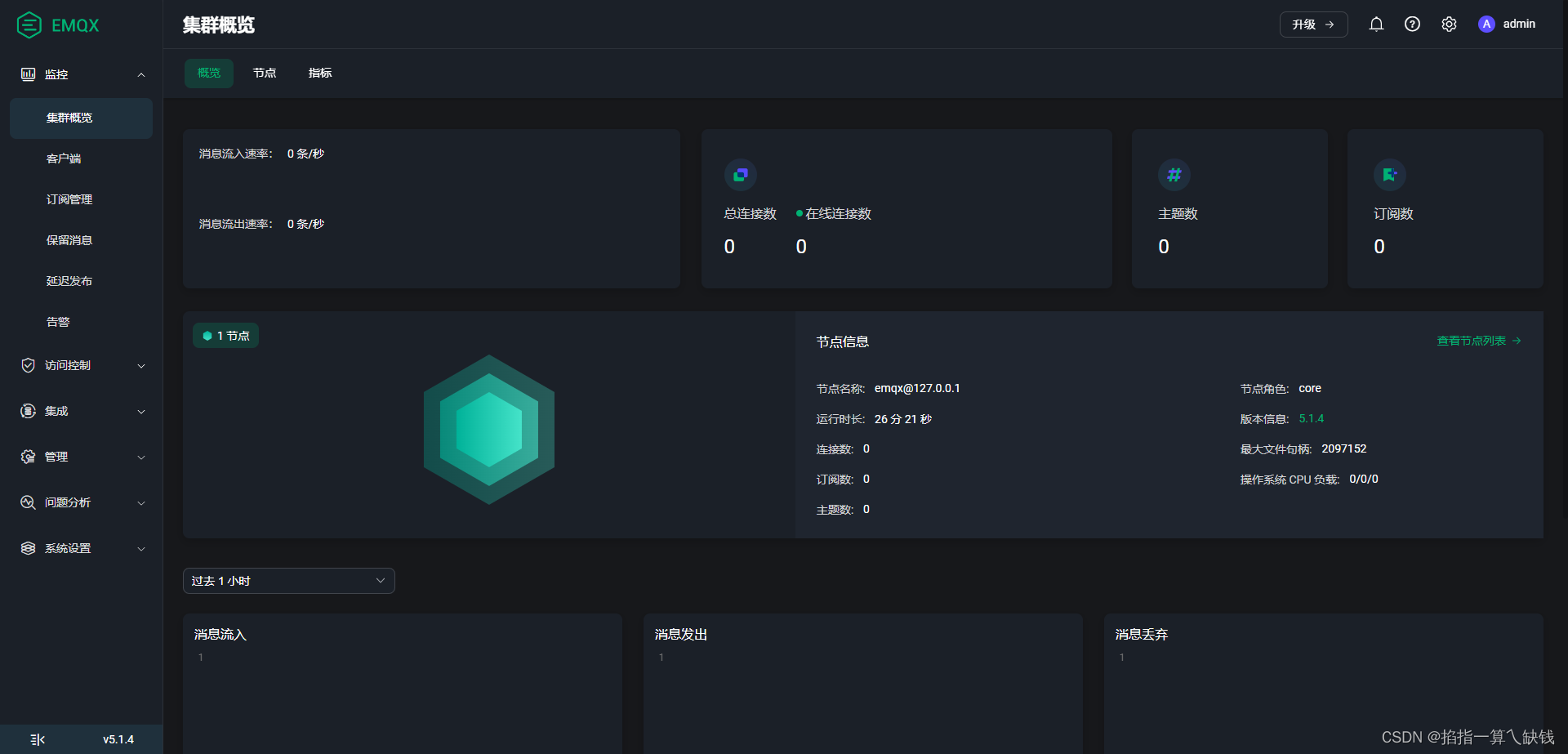
Task: Click the admin avatar icon
Action: click(x=1486, y=25)
